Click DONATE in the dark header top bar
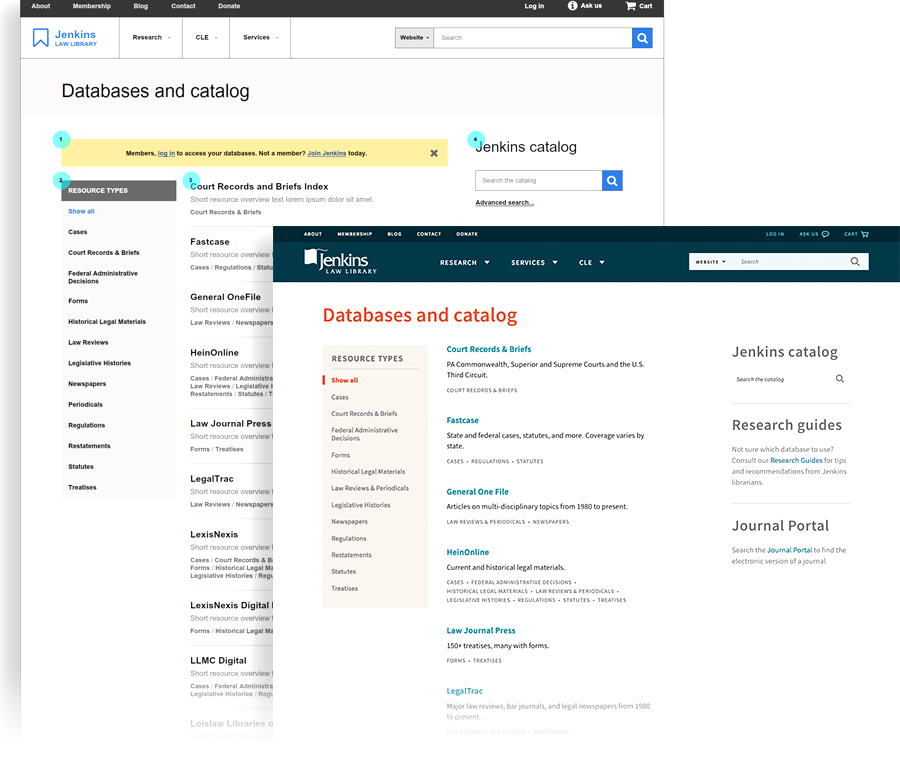Viewport: 900px width, 781px height. [467, 234]
